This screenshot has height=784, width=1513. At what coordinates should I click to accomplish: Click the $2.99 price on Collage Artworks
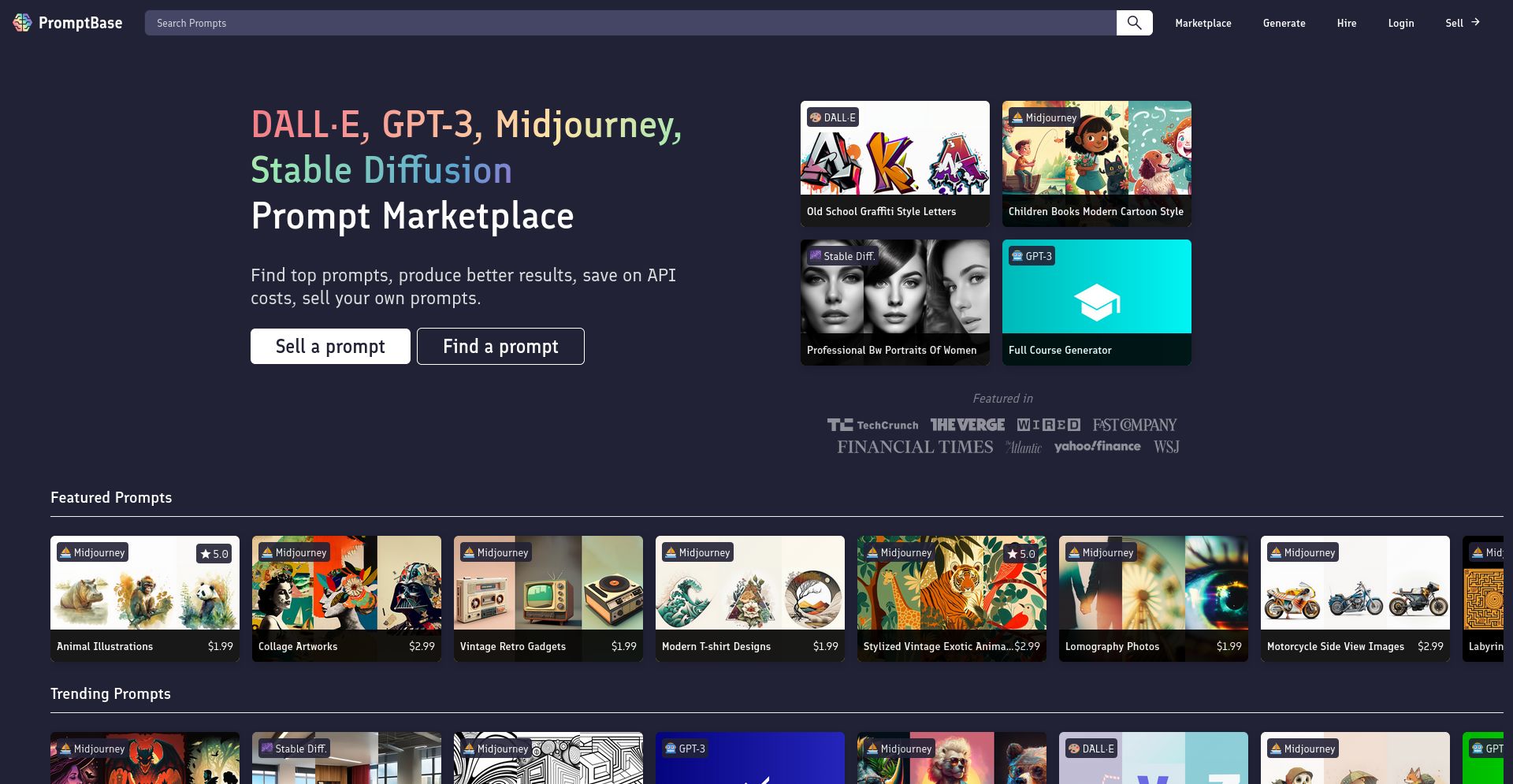tap(422, 646)
